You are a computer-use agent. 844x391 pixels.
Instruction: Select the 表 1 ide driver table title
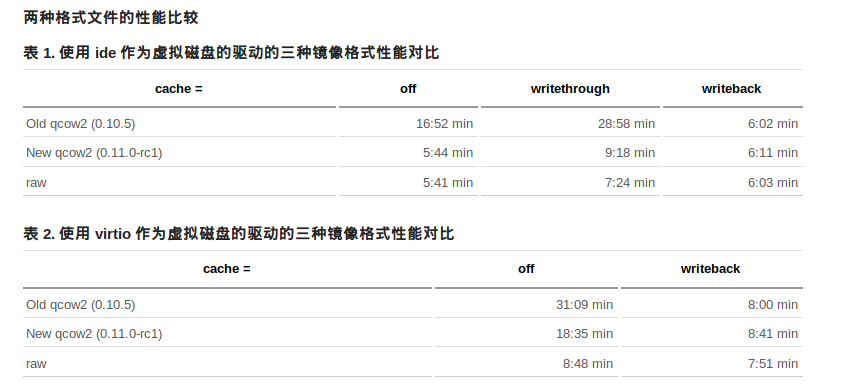[x=231, y=53]
